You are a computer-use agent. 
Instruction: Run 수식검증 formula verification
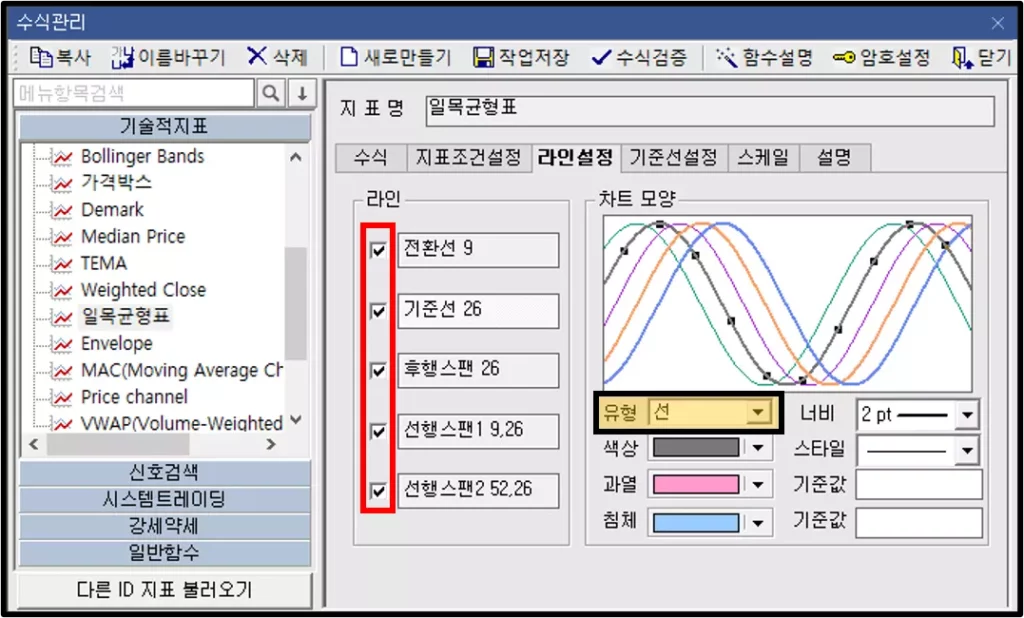click(x=639, y=57)
